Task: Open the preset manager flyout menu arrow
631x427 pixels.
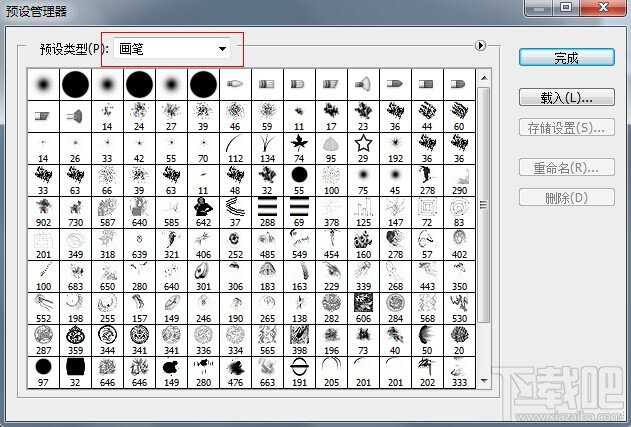Action: pyautogui.click(x=480, y=45)
